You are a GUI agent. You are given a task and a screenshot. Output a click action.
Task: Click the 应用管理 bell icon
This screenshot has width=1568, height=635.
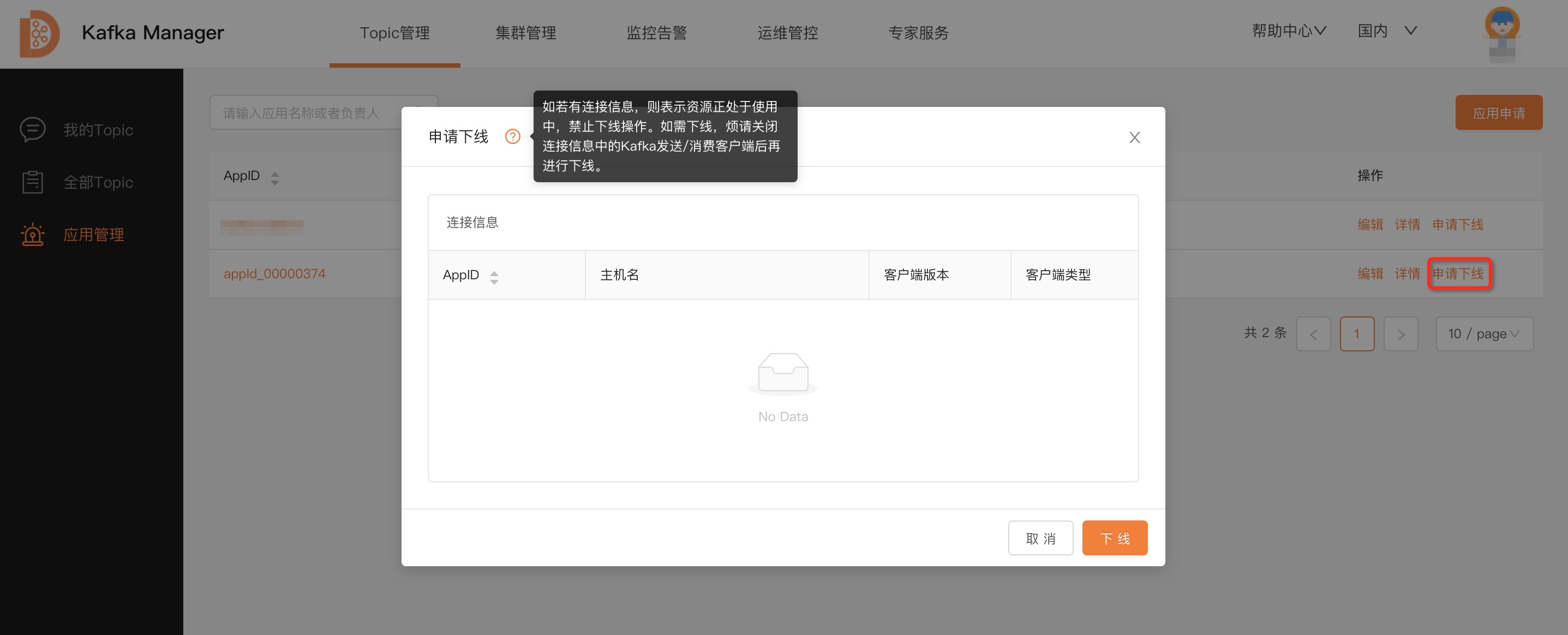pyautogui.click(x=32, y=235)
